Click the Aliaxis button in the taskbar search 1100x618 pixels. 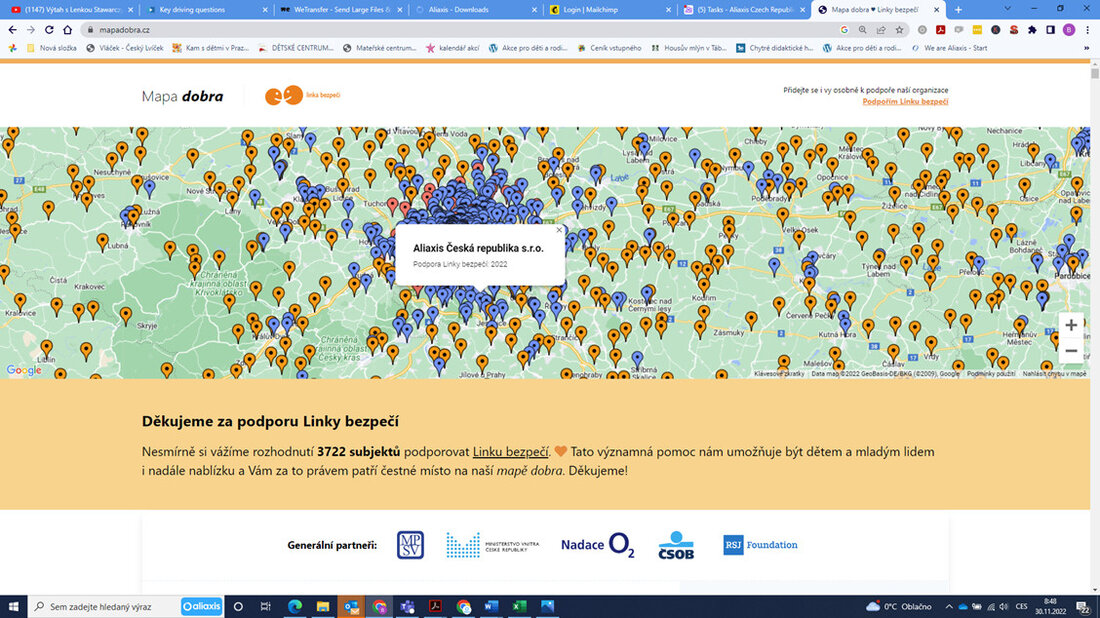pyautogui.click(x=201, y=607)
